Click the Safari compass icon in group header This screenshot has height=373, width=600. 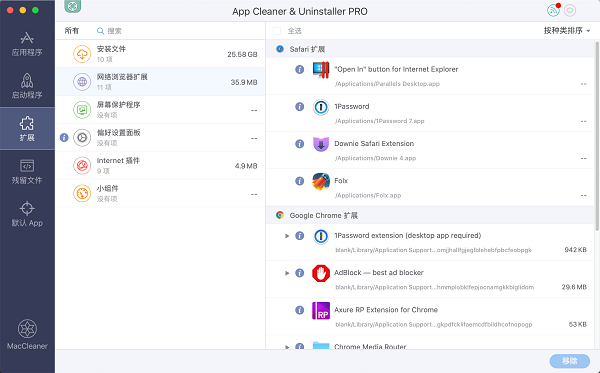280,49
